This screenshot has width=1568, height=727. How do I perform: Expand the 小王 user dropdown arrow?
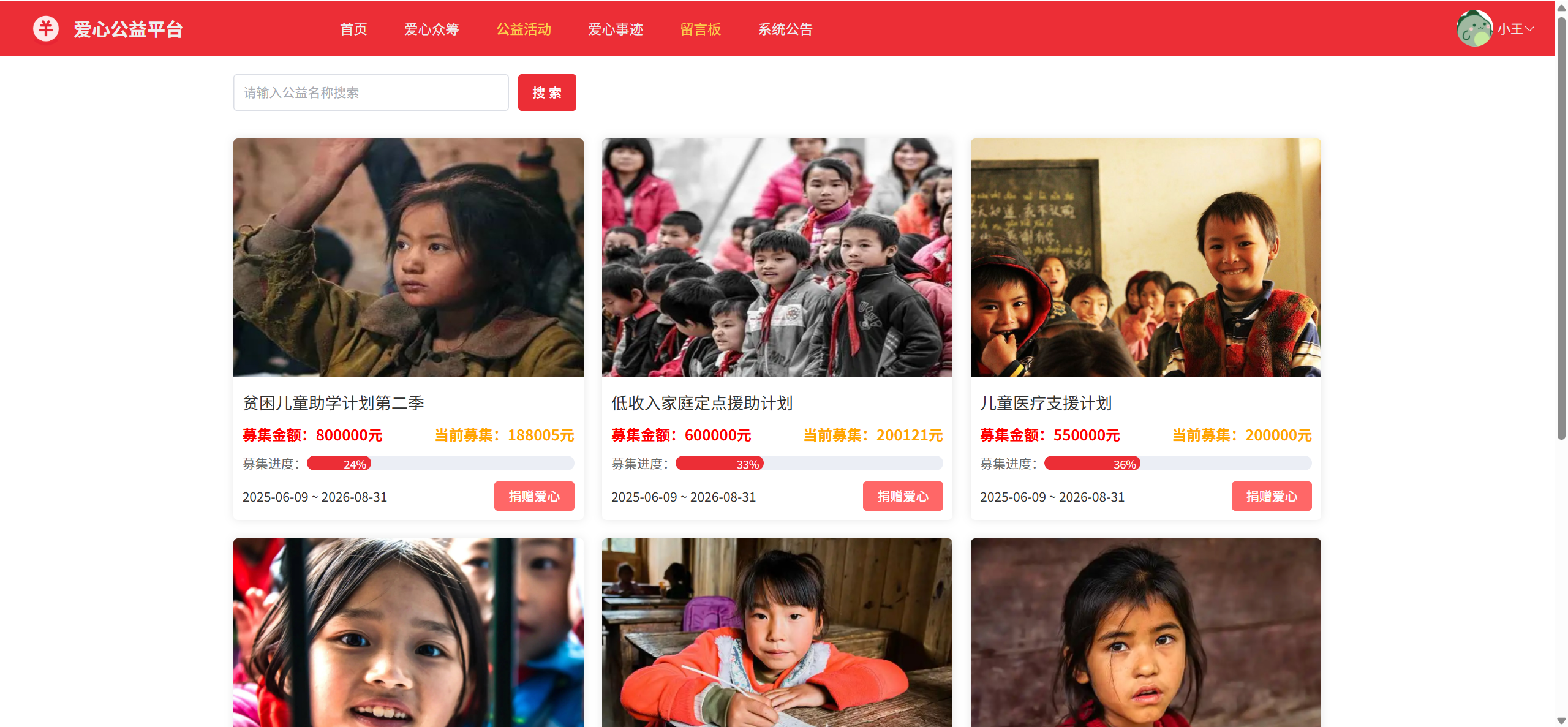click(x=1530, y=29)
